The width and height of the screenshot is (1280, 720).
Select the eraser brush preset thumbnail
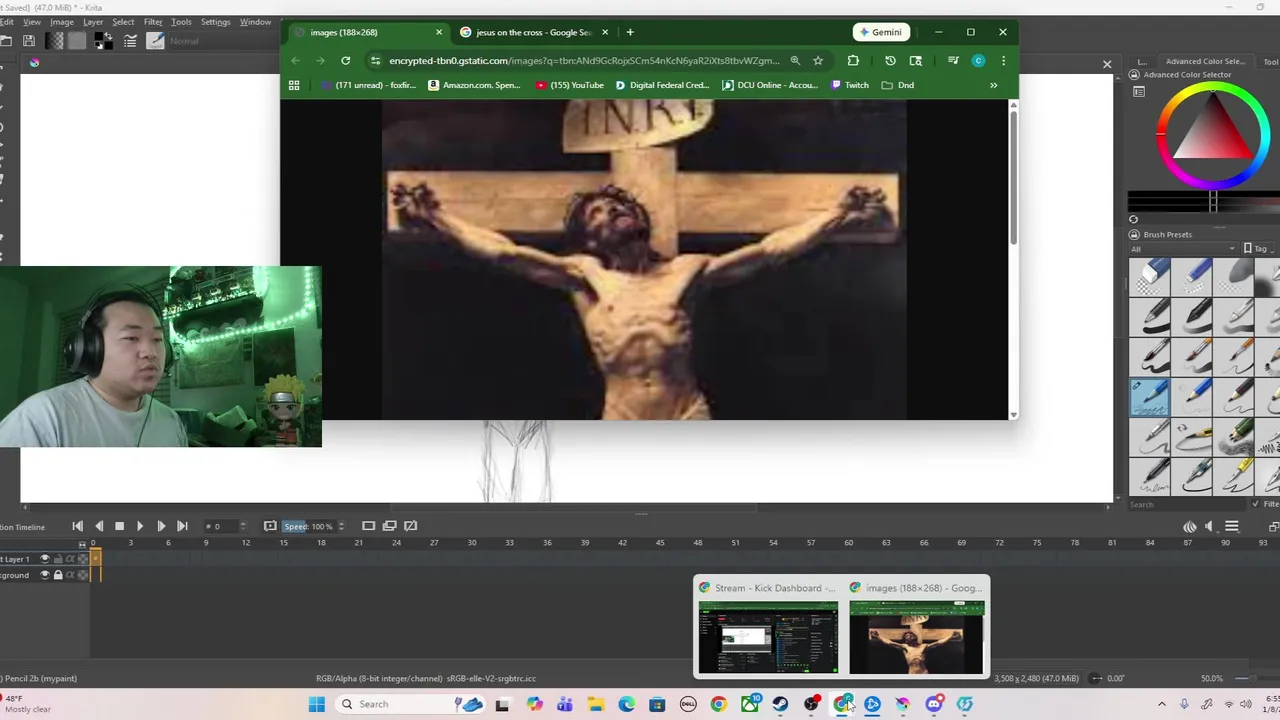click(1149, 276)
